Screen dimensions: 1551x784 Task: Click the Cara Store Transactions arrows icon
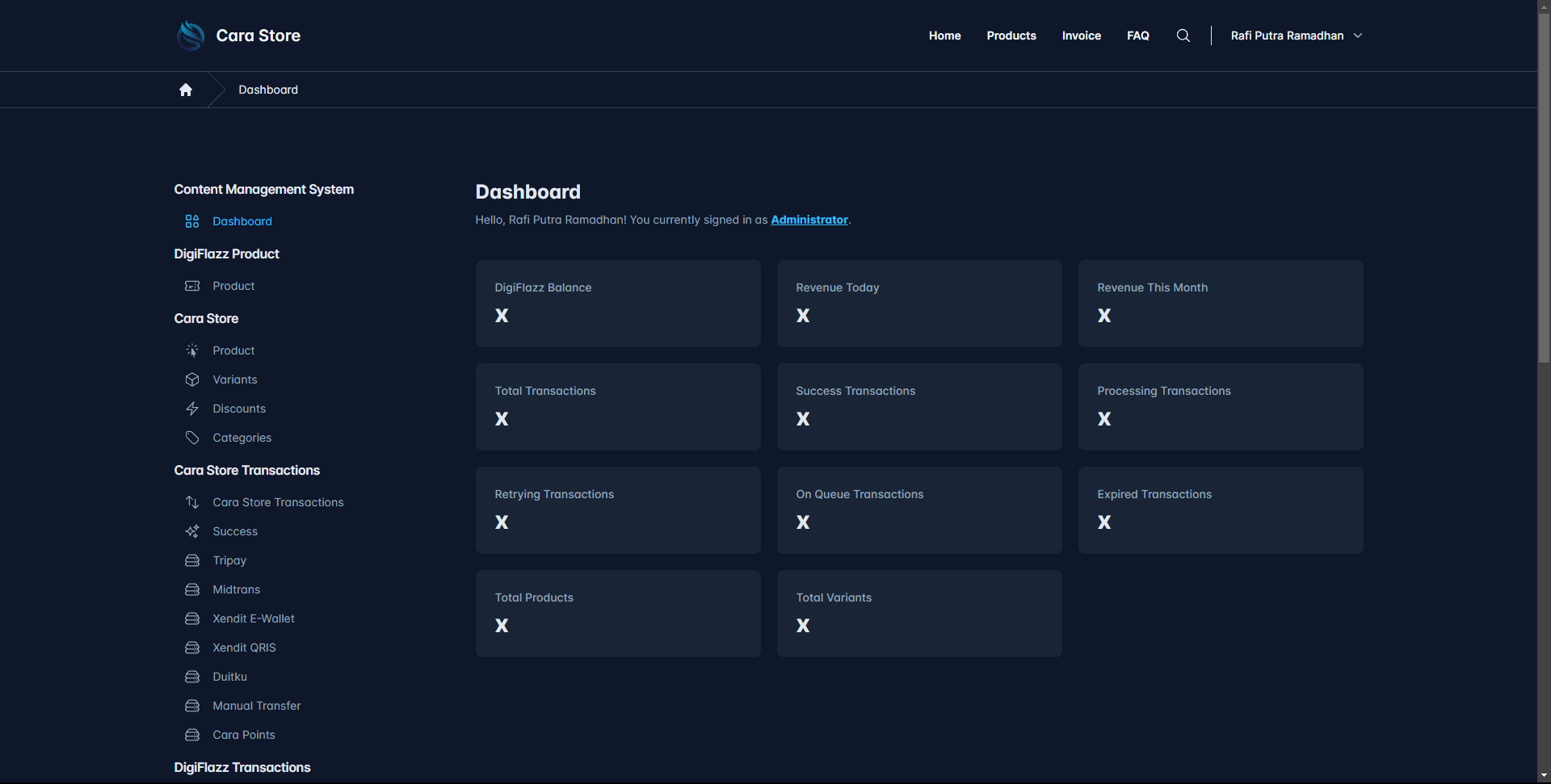pyautogui.click(x=192, y=502)
